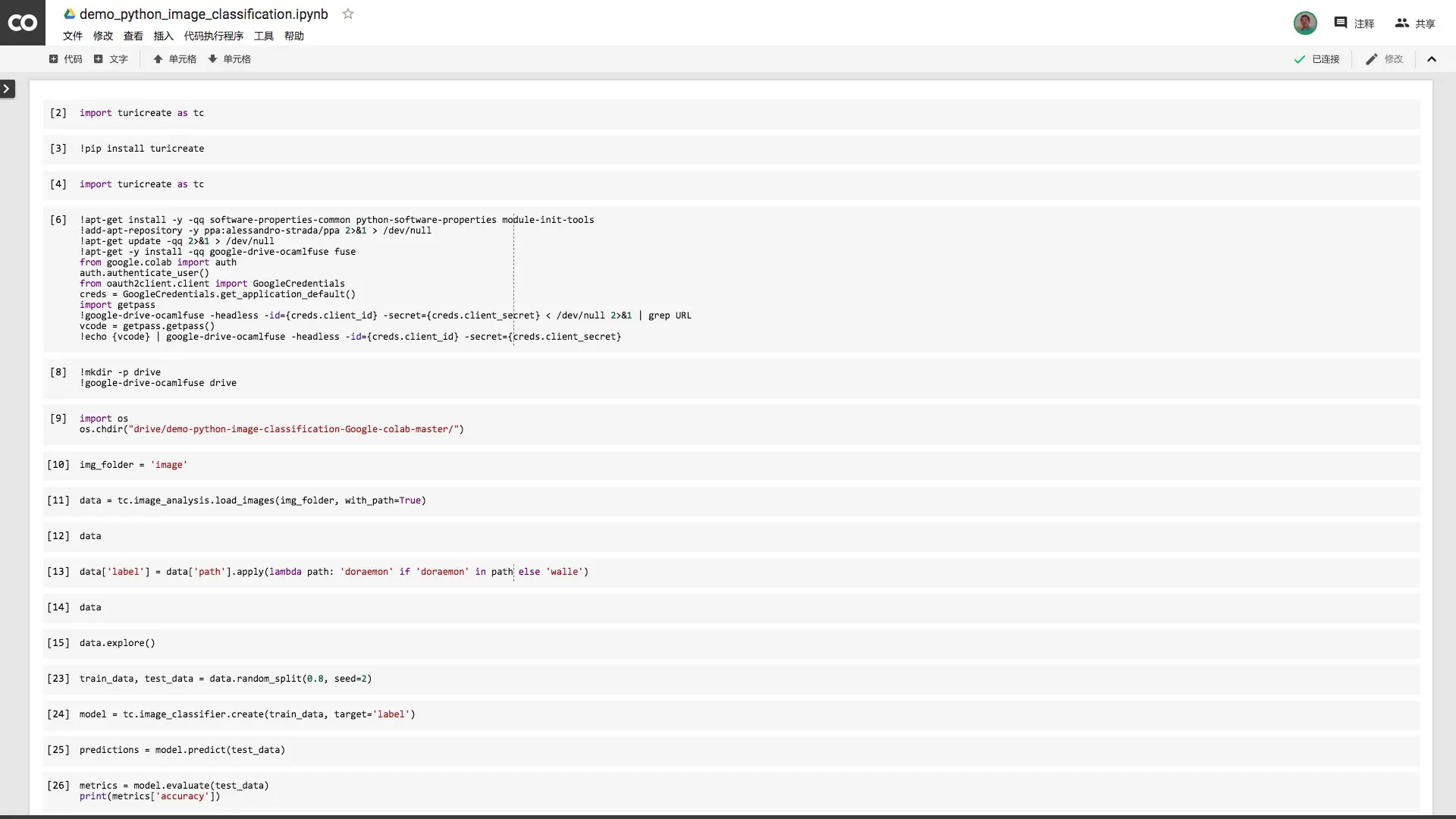Open comments via the 注释 icon
The image size is (1456, 819).
point(1354,23)
